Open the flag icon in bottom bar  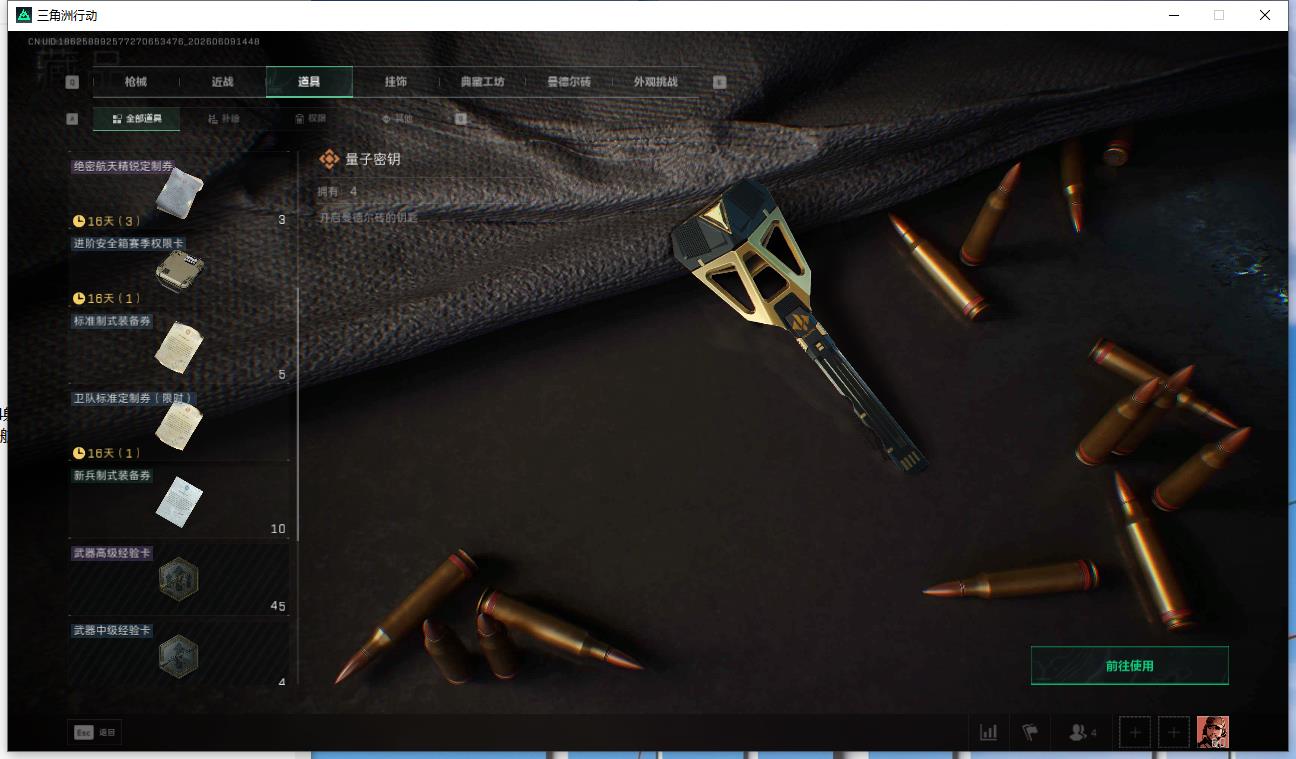[1030, 732]
